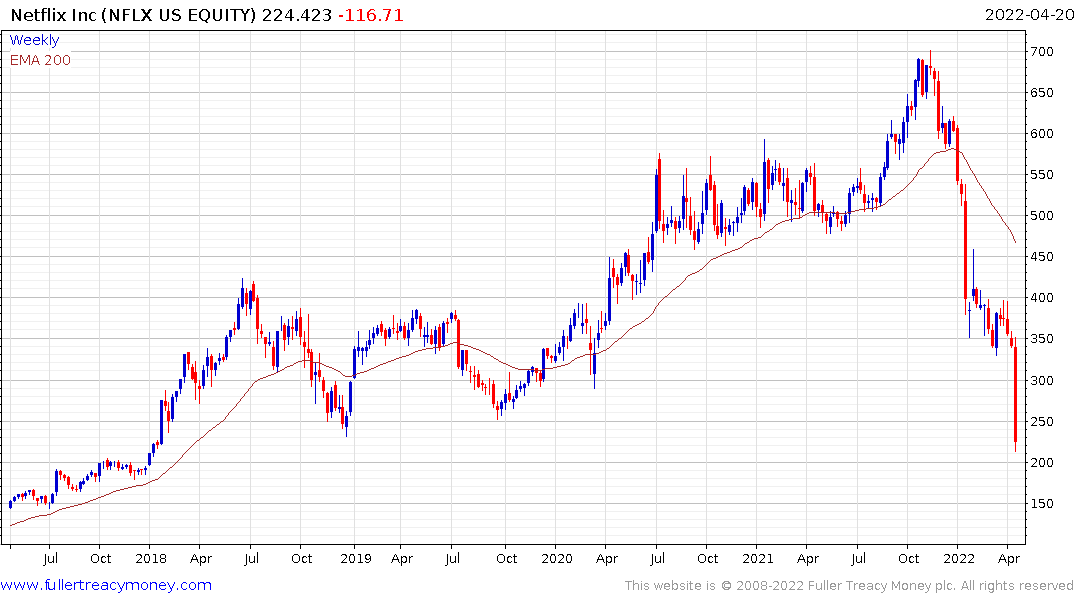
Task: Select the chart title 'Netflix Inc (NFLX US EQUITY)'
Action: tap(134, 15)
